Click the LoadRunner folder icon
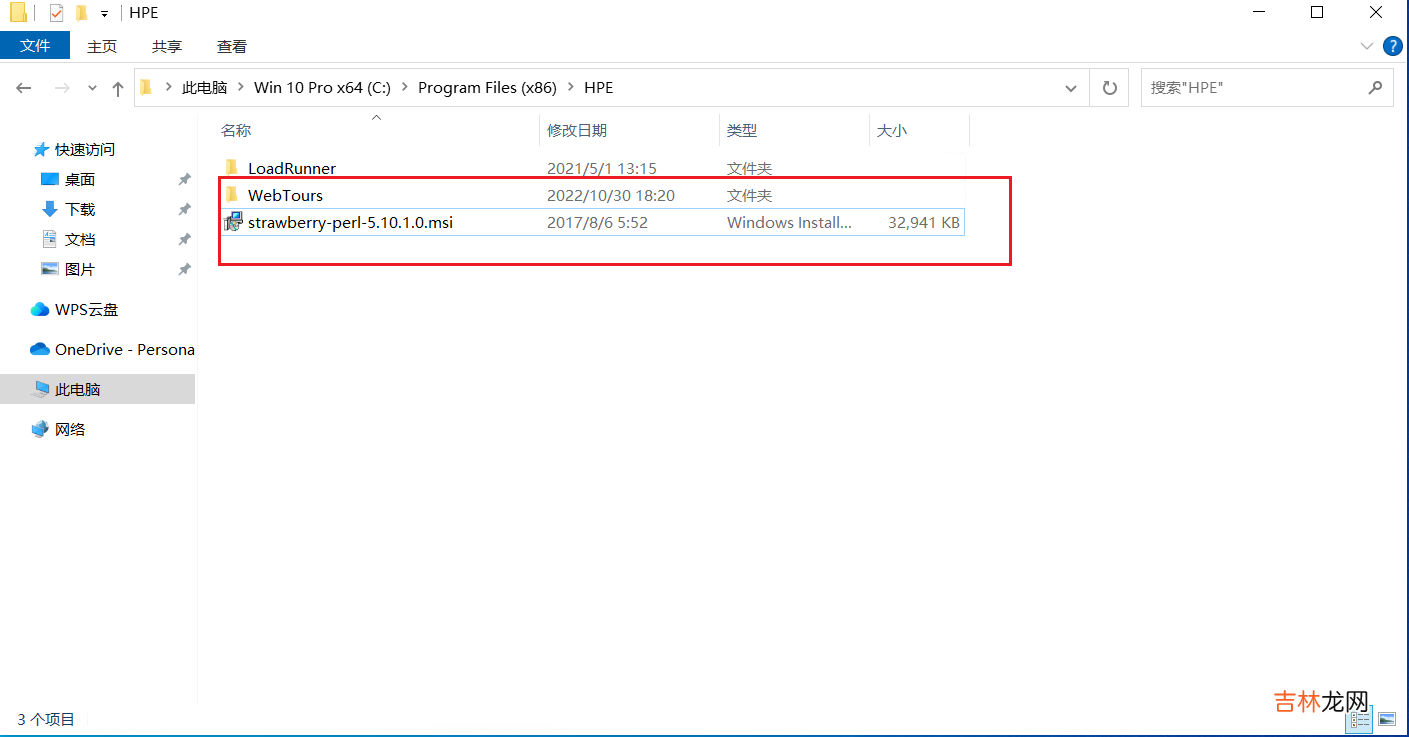Viewport: 1409px width, 737px height. point(232,168)
